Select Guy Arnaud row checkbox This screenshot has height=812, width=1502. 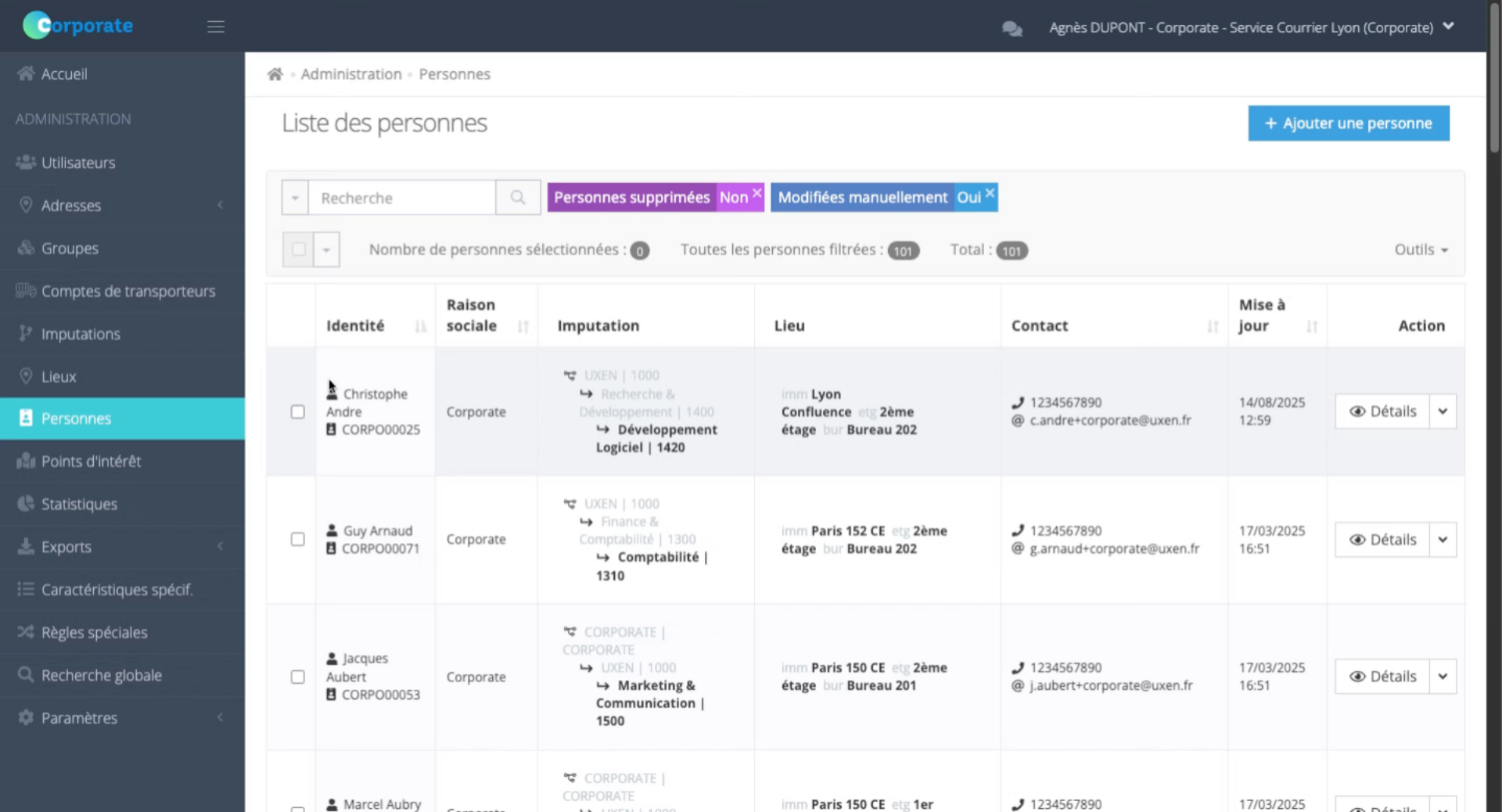coord(298,540)
